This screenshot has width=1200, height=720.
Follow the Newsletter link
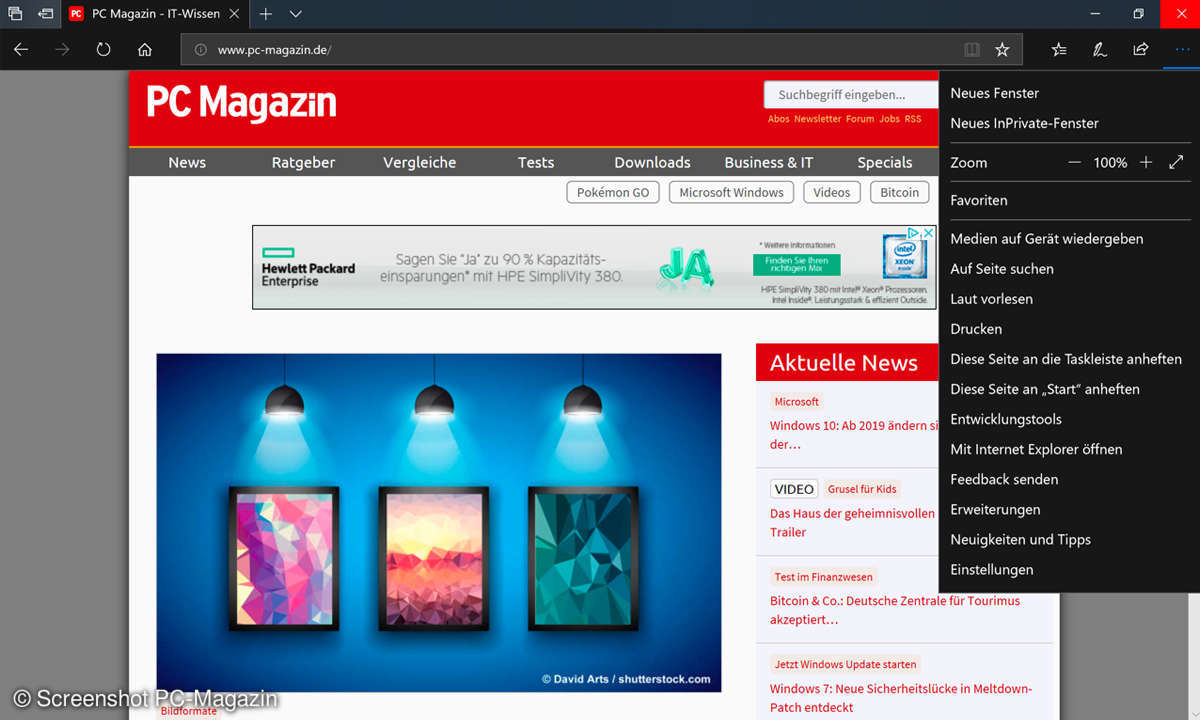coord(818,119)
